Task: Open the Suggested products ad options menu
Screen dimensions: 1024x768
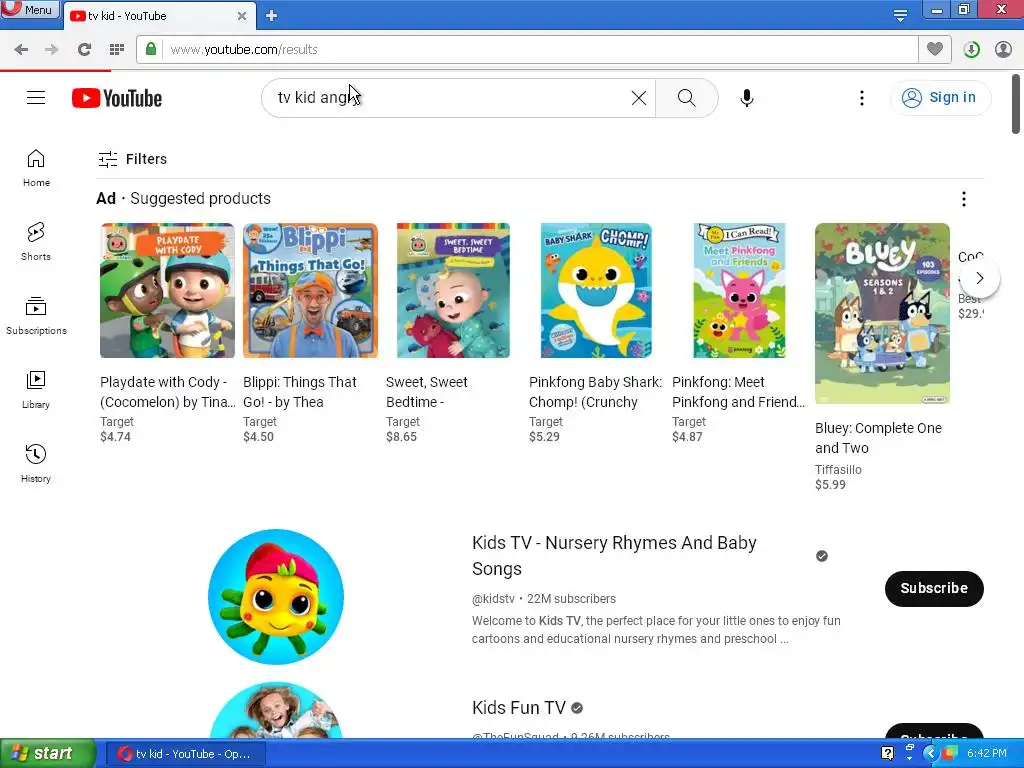Action: click(x=963, y=199)
